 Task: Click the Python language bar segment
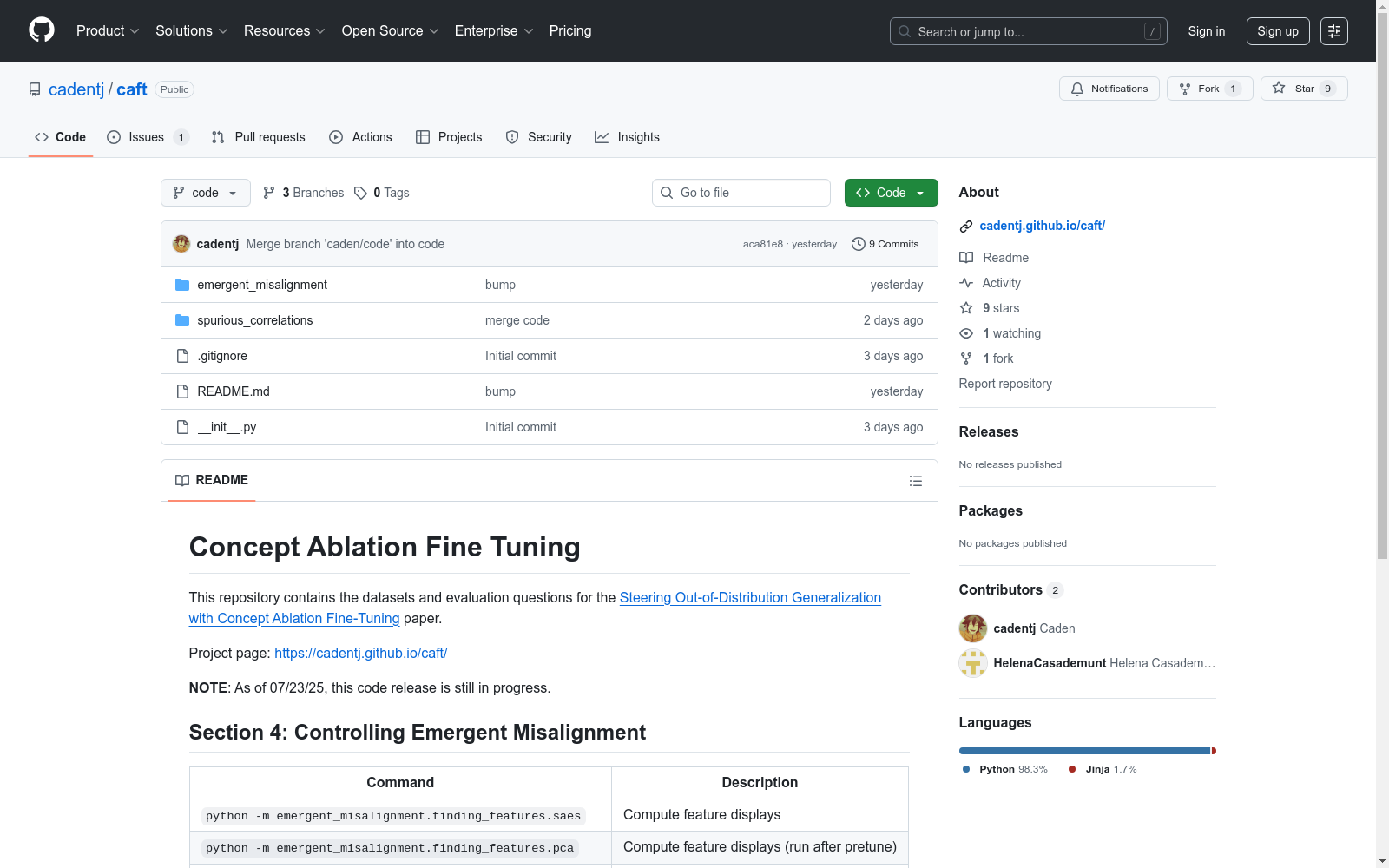[1084, 751]
